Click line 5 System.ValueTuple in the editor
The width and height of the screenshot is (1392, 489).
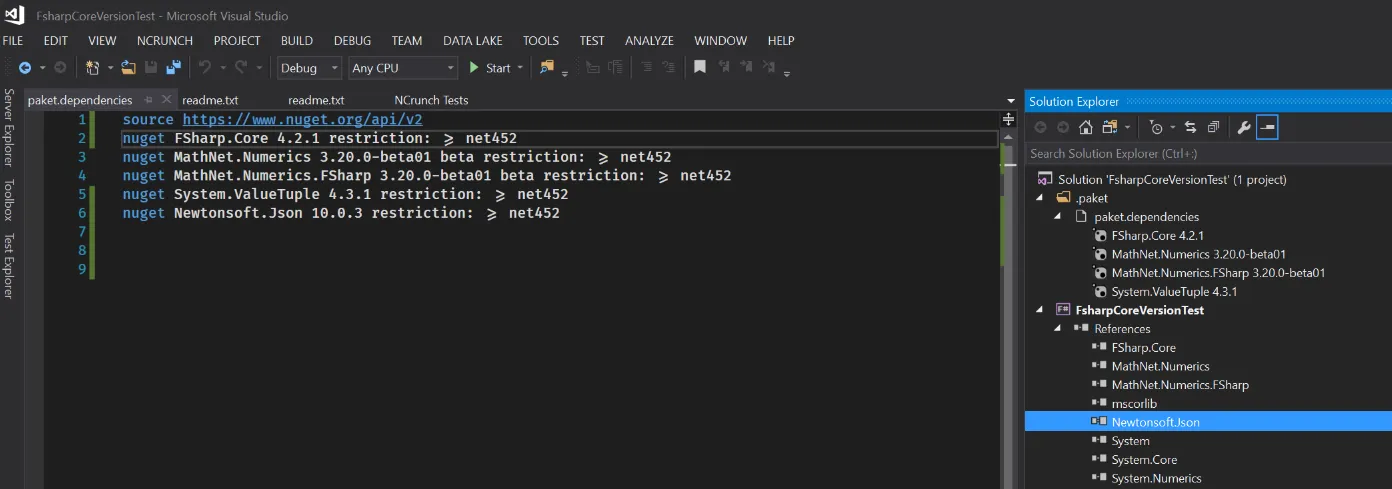coord(345,194)
